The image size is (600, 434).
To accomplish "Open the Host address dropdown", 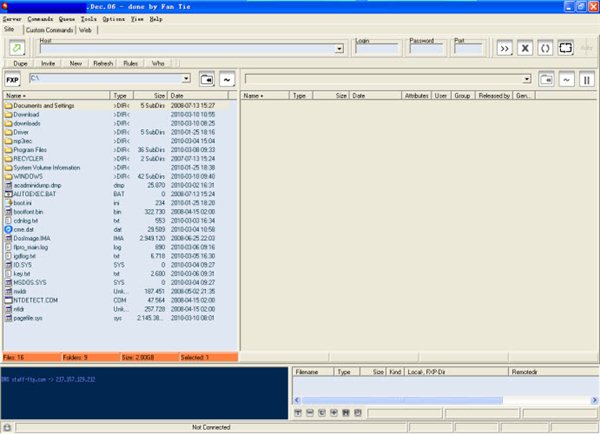I will tap(339, 48).
